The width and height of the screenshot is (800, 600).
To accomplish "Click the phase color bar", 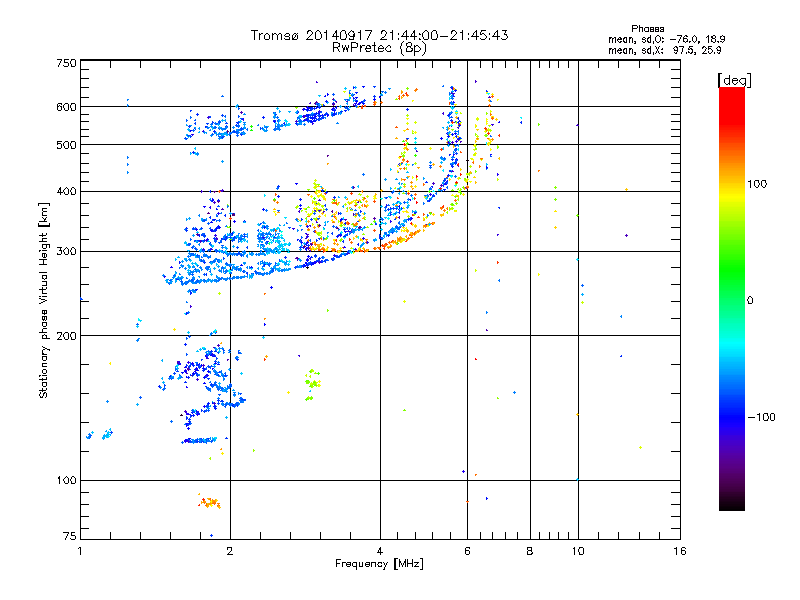I will (x=732, y=298).
